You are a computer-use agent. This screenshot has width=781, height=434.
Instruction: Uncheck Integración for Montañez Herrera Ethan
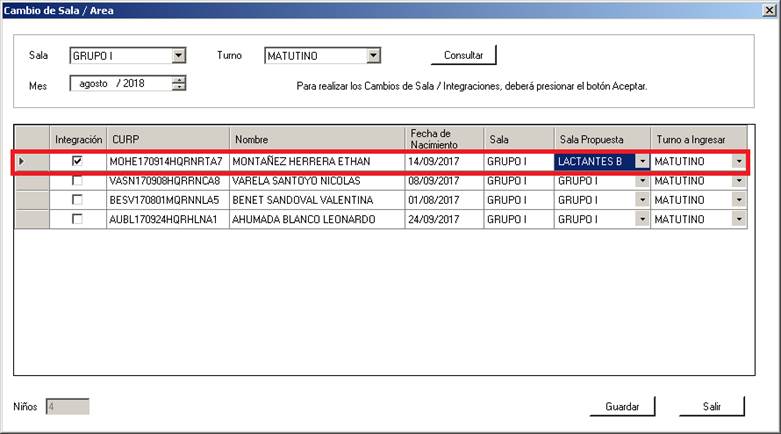click(77, 161)
